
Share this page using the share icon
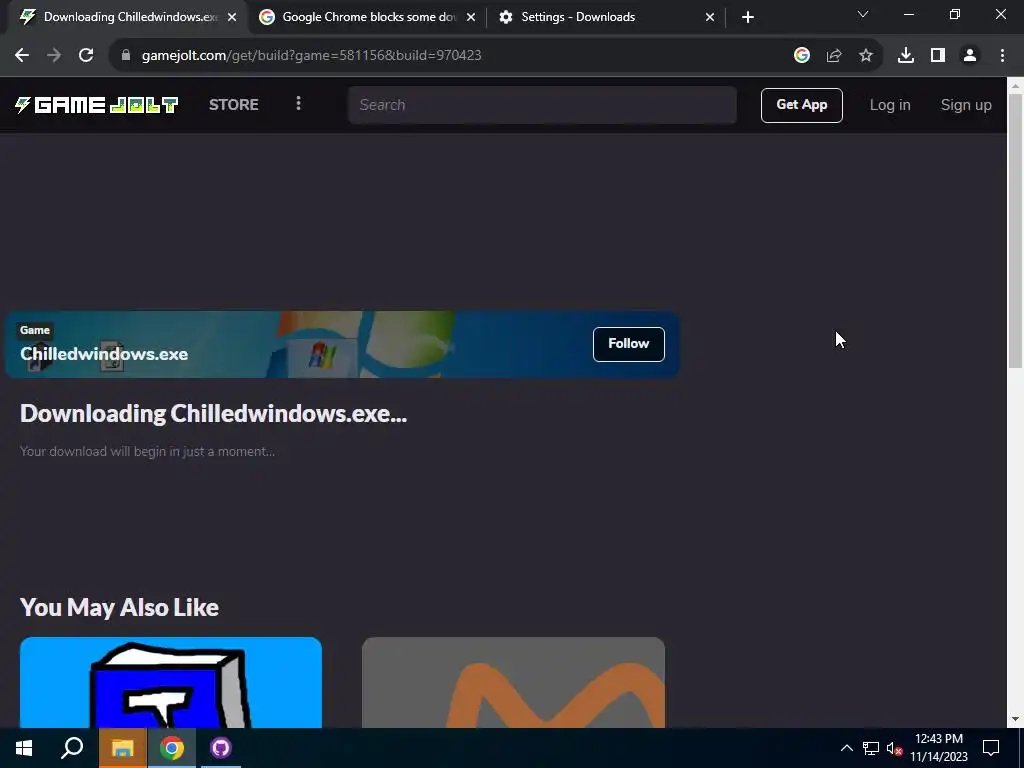(834, 56)
